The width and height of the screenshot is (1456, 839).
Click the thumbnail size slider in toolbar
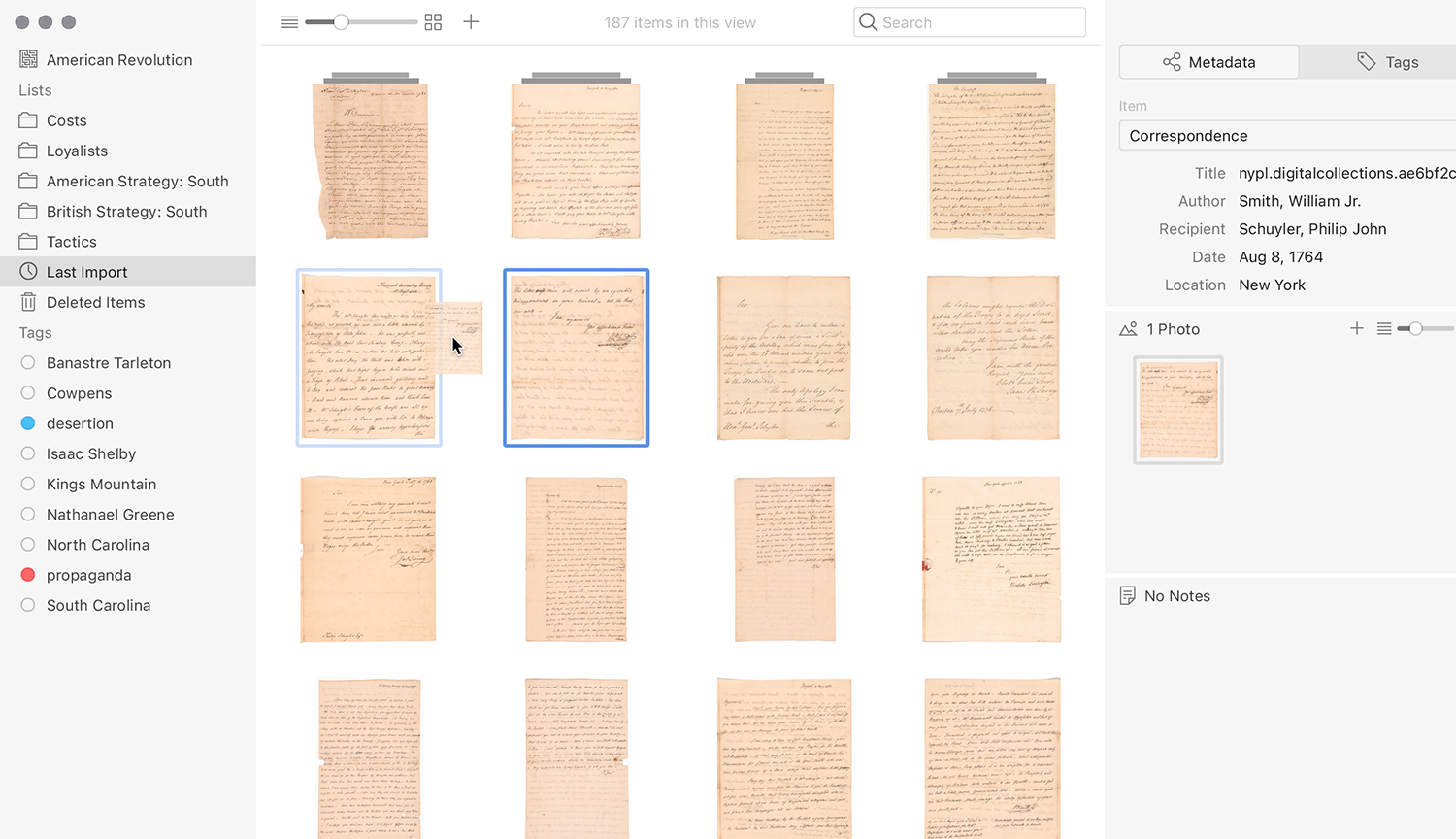coord(342,22)
